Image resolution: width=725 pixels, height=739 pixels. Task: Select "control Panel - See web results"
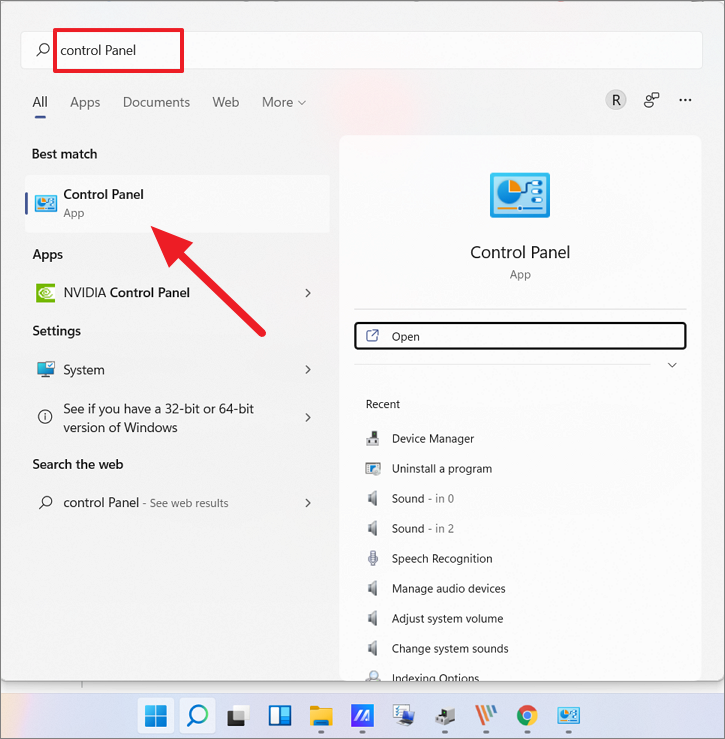click(177, 503)
